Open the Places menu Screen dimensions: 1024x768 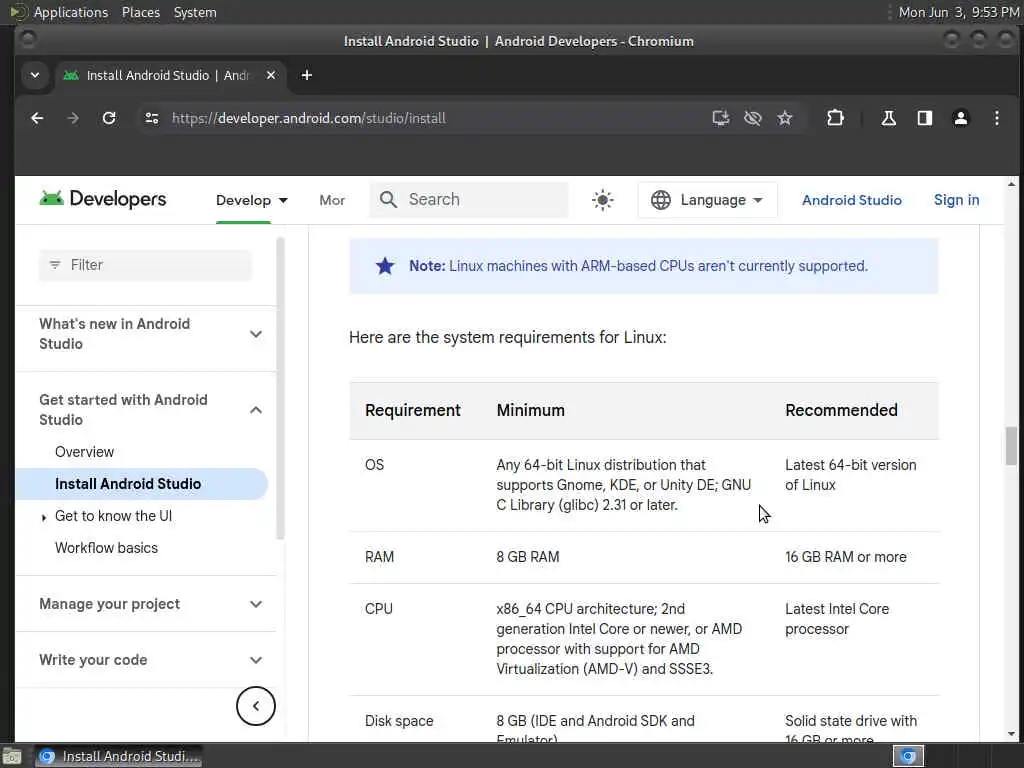[x=141, y=12]
